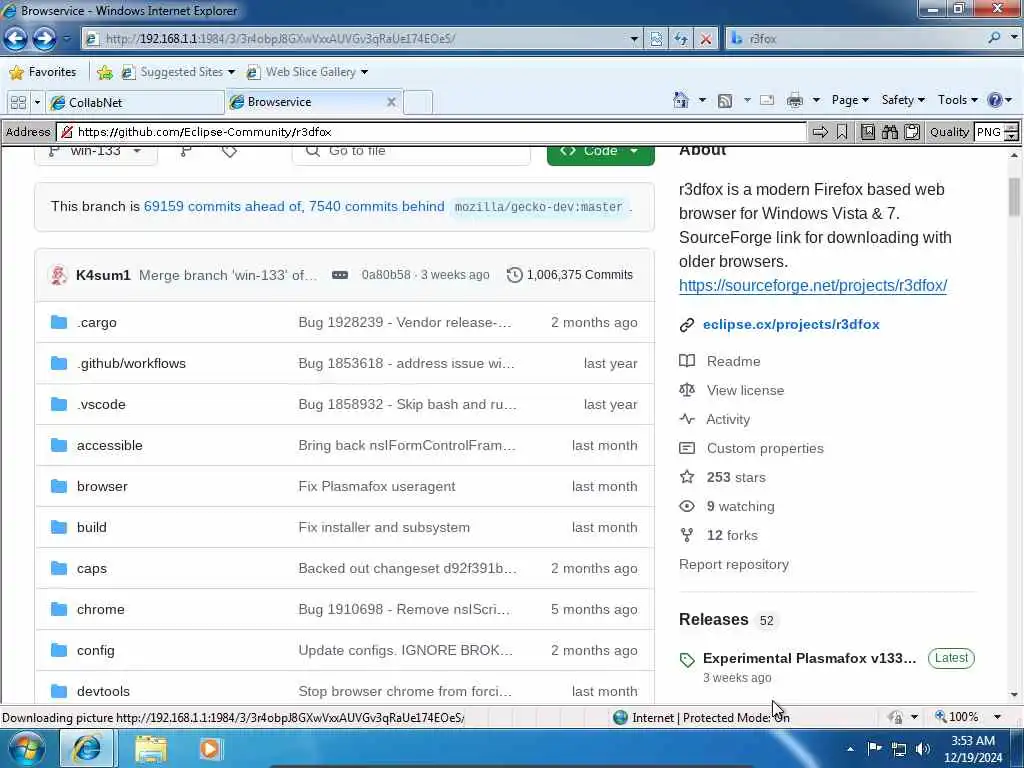Open the address bar URL history dropdown
The image size is (1024, 768).
633,39
